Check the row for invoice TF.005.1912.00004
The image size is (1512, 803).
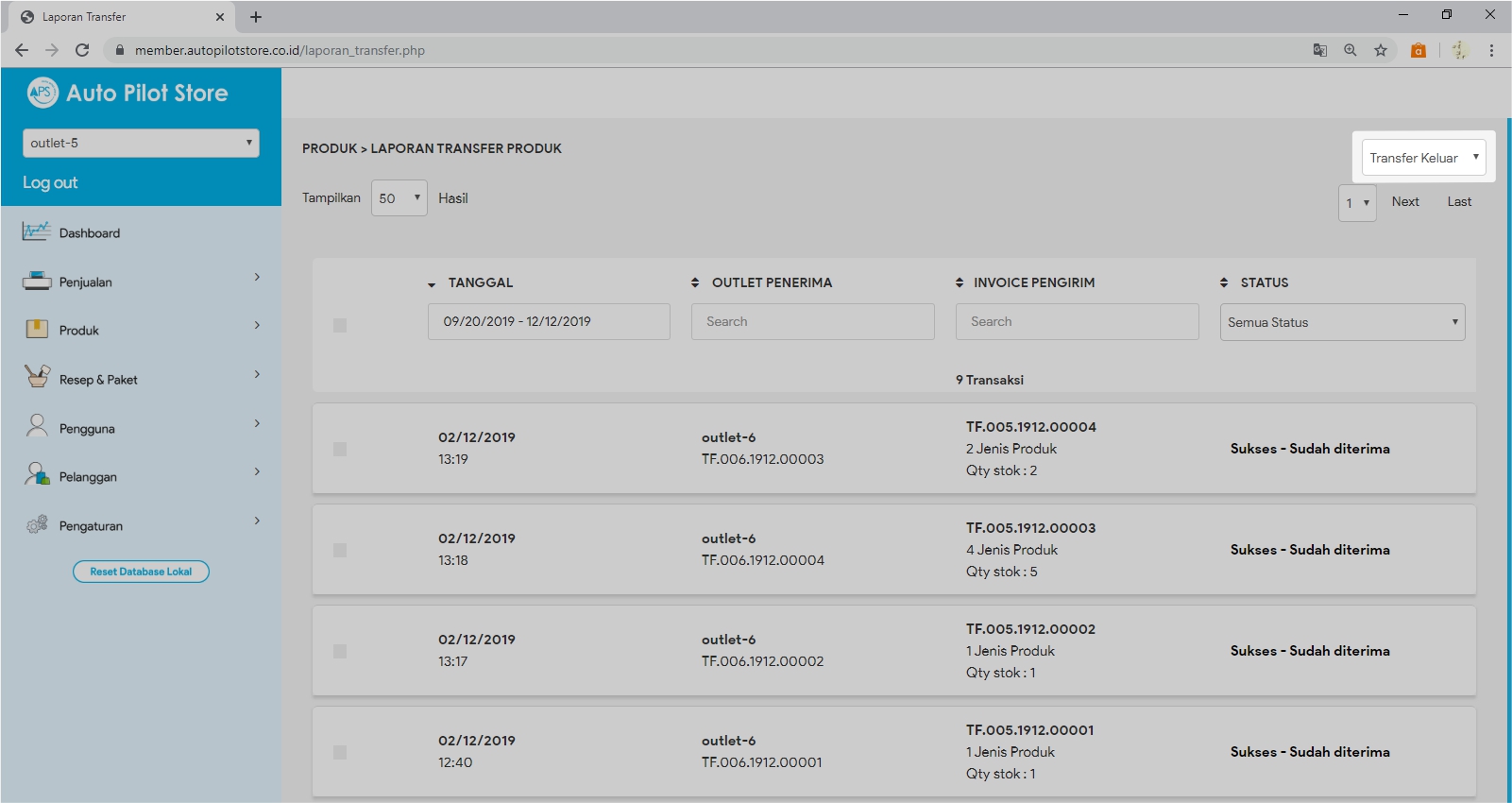pyautogui.click(x=340, y=449)
